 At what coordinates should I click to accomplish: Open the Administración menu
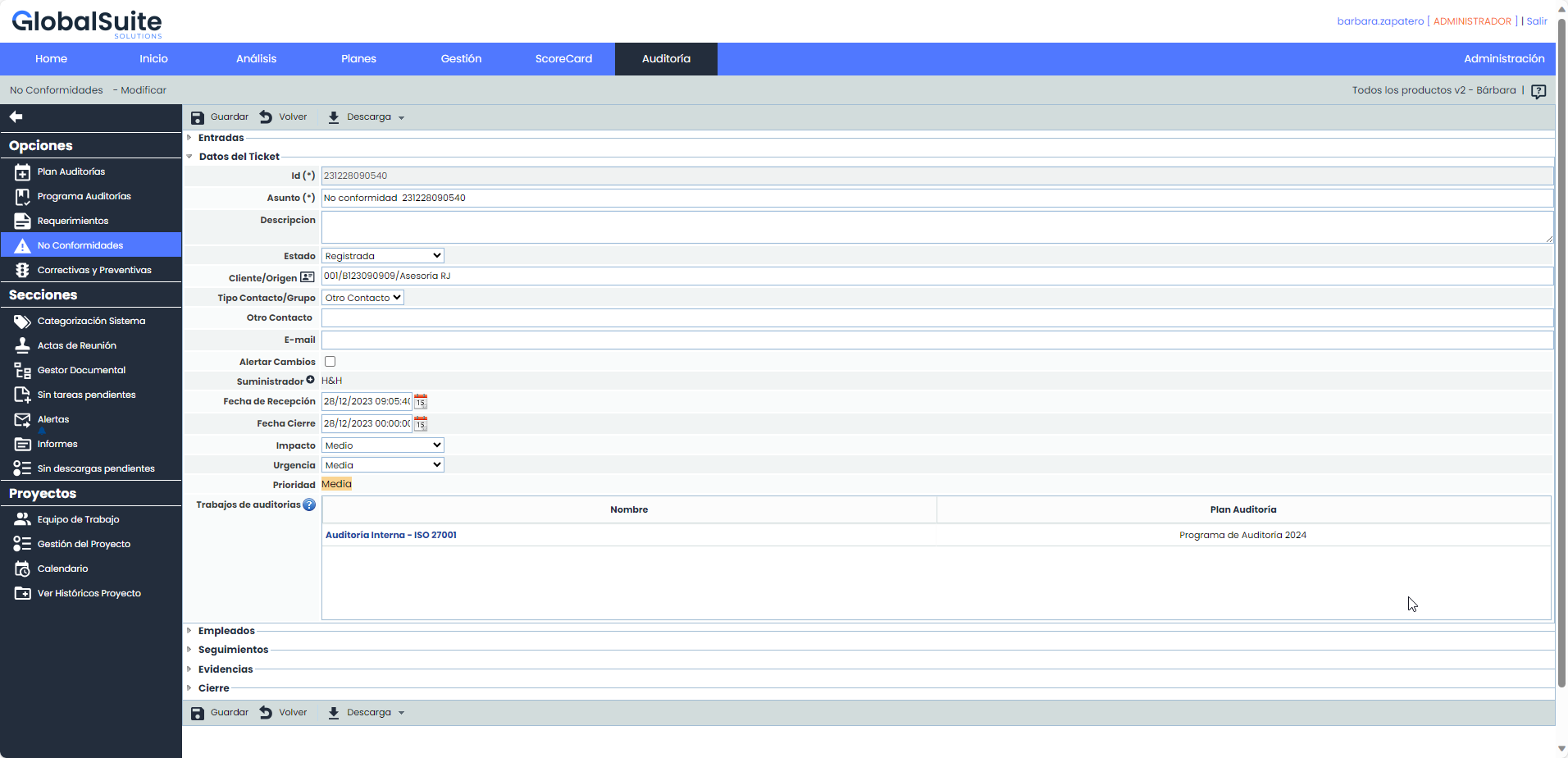pyautogui.click(x=1503, y=59)
